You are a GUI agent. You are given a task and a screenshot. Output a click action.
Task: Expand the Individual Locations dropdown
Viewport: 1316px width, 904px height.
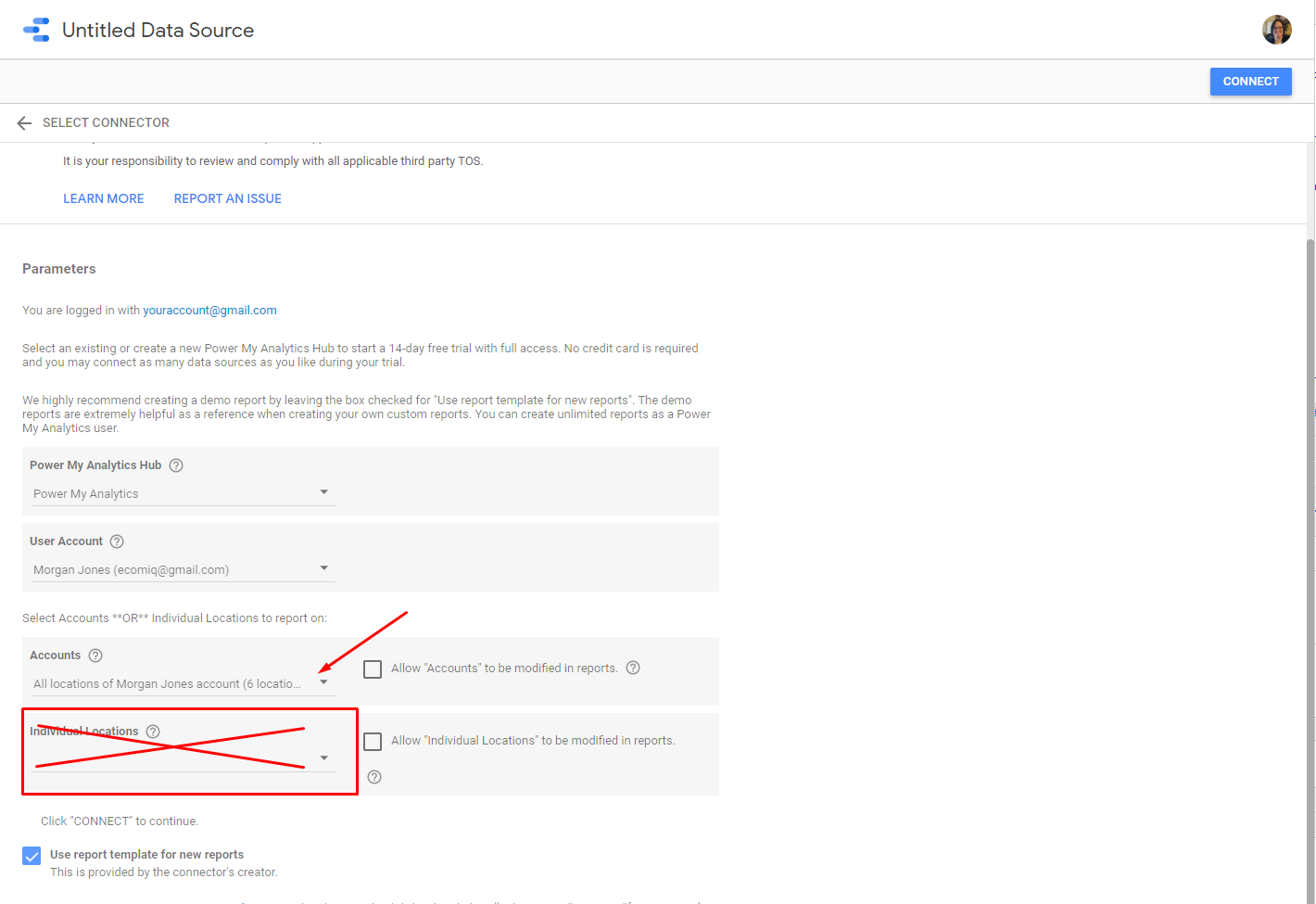coord(182,758)
